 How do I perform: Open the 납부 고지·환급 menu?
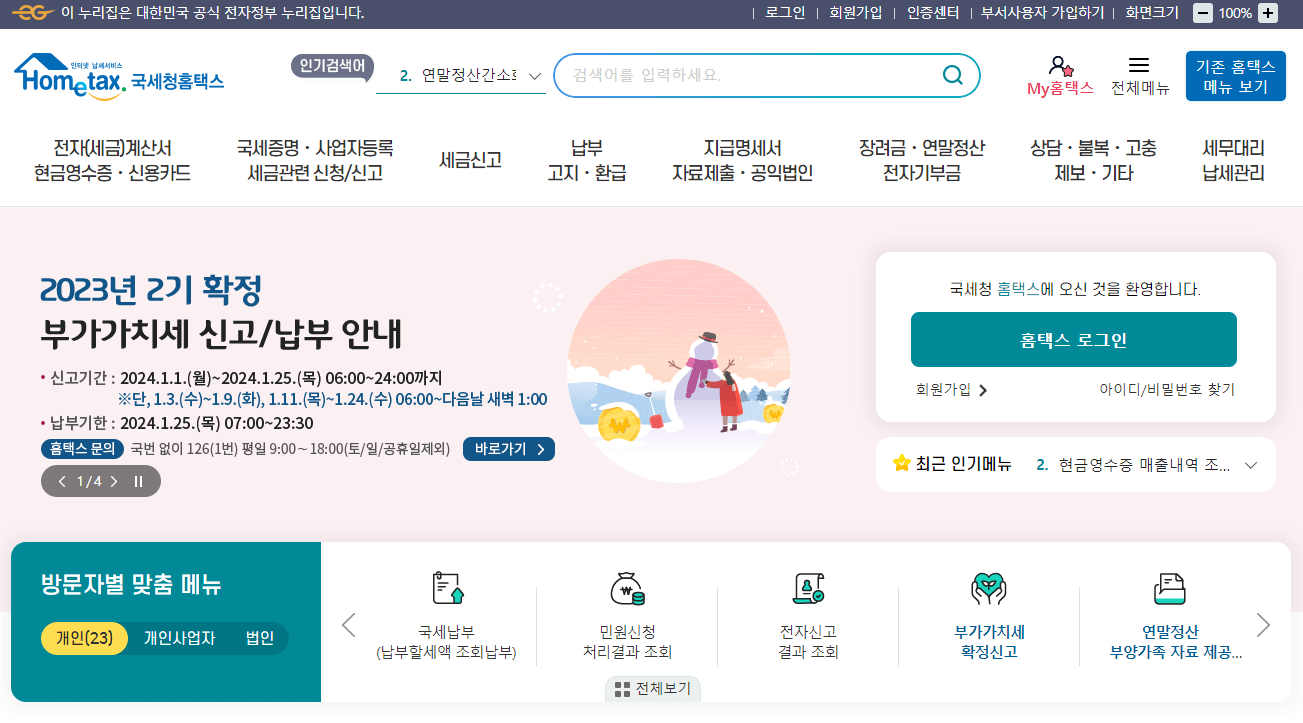pos(586,160)
